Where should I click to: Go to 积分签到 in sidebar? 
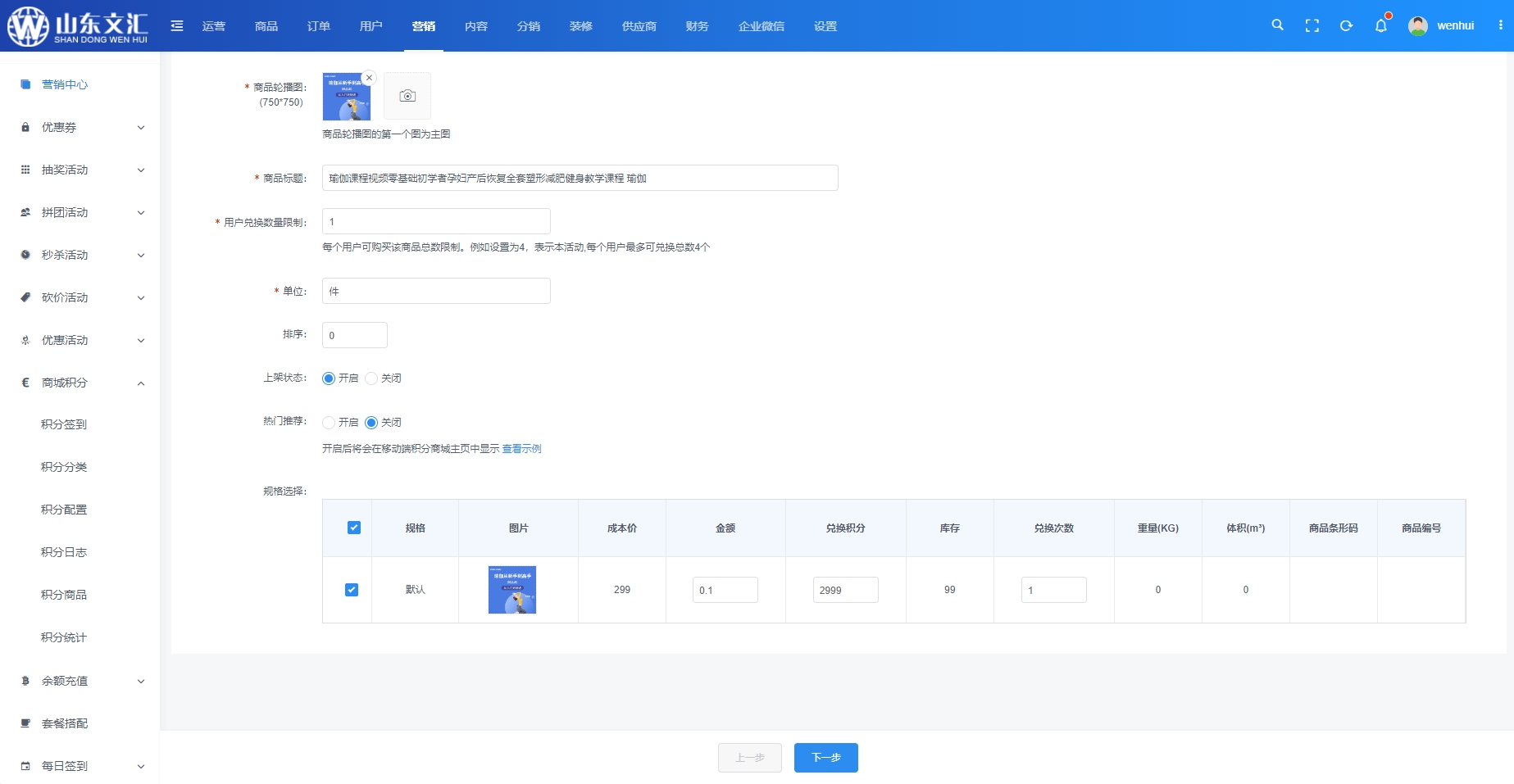64,424
